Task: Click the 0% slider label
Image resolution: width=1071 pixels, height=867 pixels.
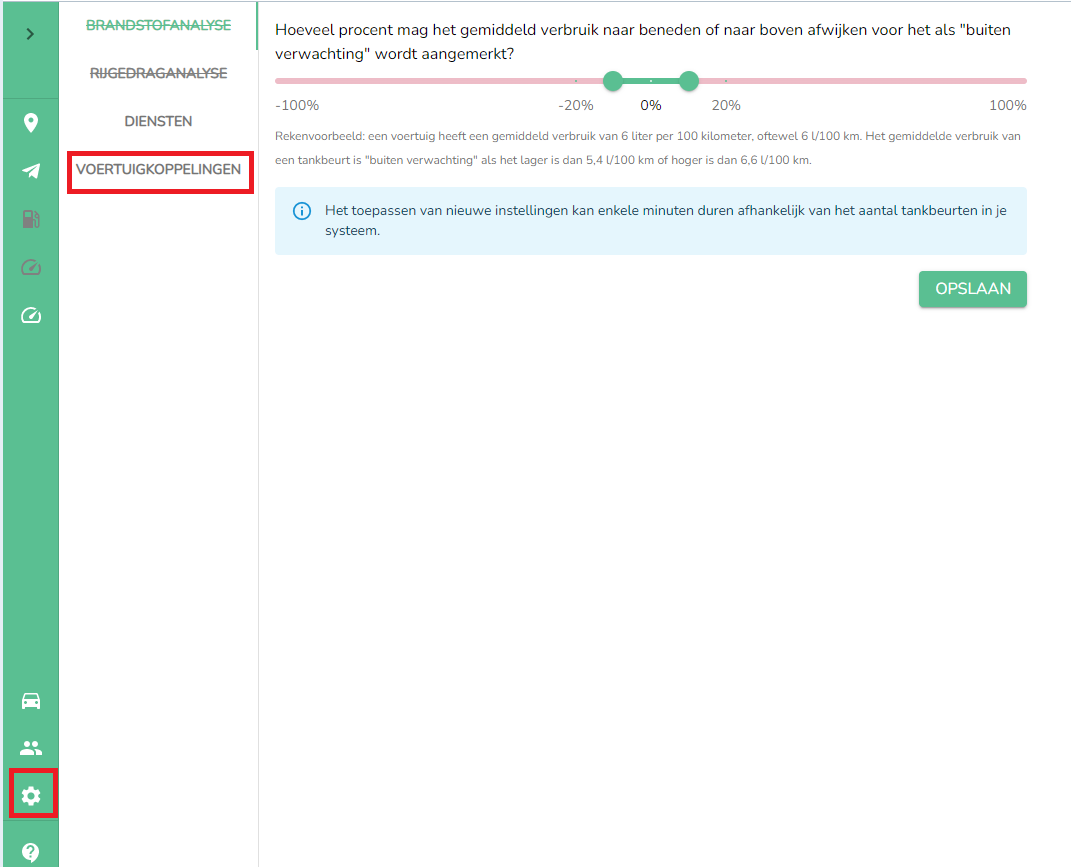Action: tap(651, 105)
